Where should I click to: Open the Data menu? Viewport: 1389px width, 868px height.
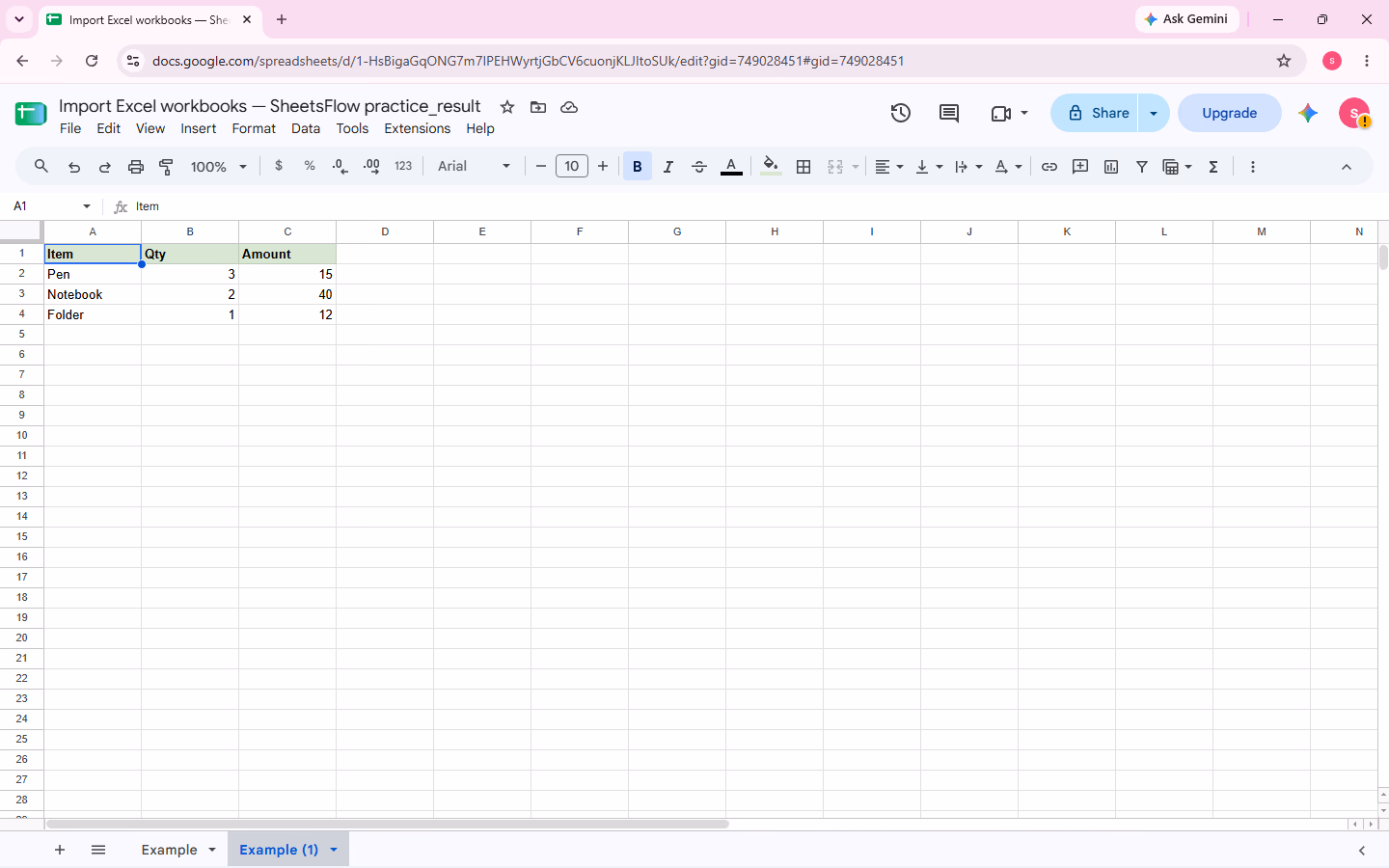pyautogui.click(x=306, y=128)
